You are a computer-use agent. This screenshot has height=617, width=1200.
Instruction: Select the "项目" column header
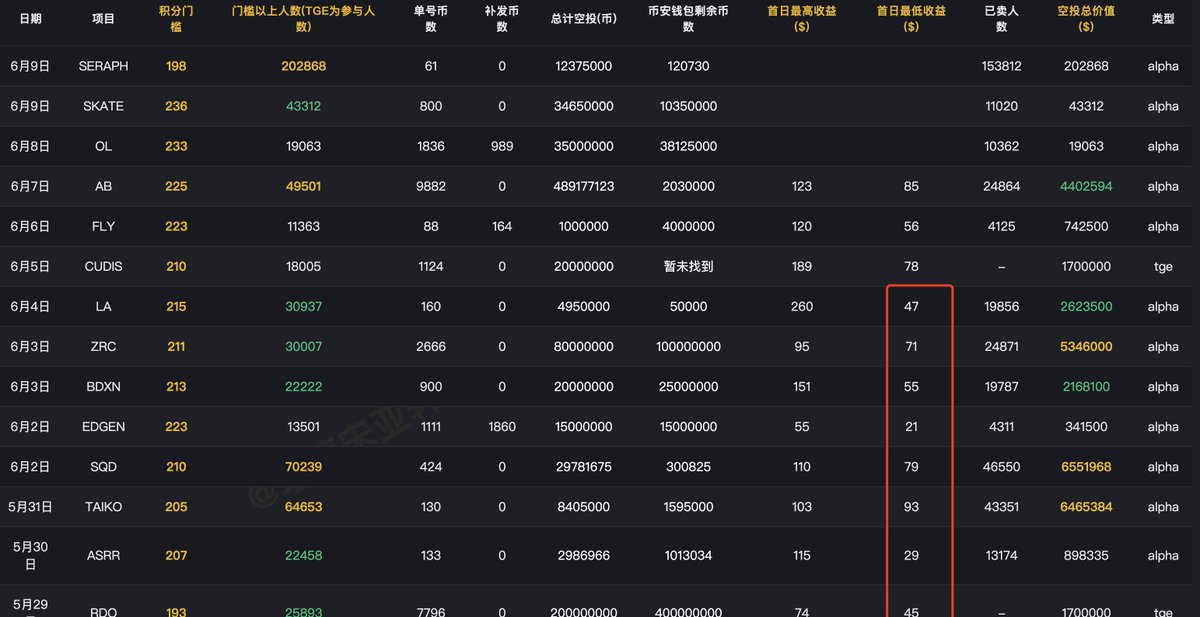click(103, 19)
